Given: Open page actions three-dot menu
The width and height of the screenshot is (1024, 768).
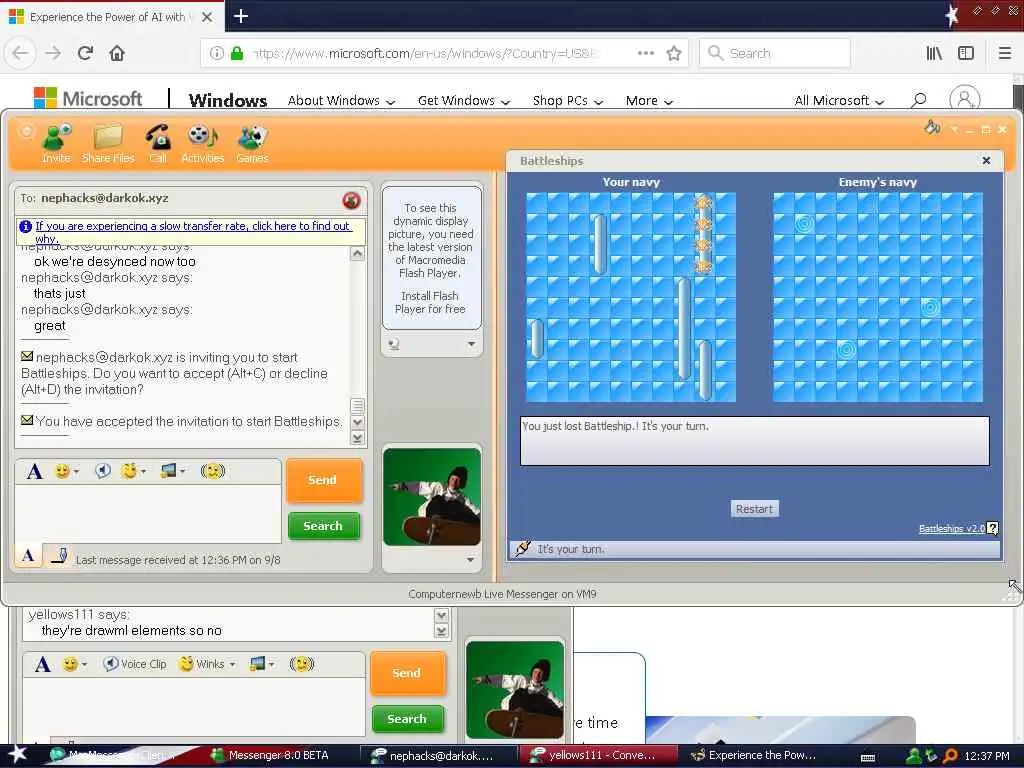Looking at the screenshot, I should [x=645, y=53].
